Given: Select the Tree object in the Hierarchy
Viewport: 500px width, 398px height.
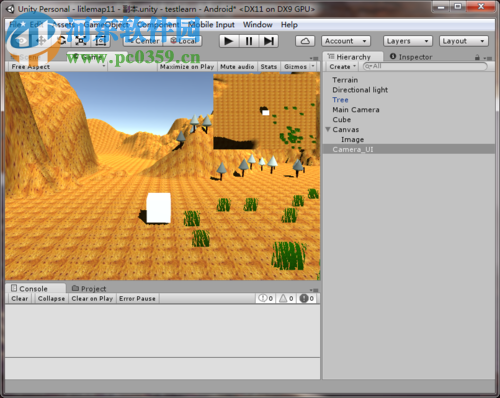Looking at the screenshot, I should coord(409,100).
